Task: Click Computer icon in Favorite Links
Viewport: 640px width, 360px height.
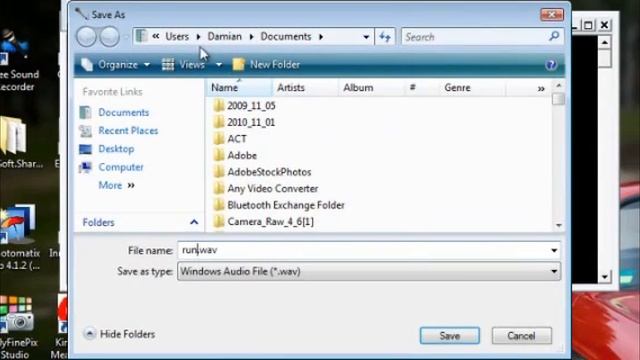Action: (85, 167)
